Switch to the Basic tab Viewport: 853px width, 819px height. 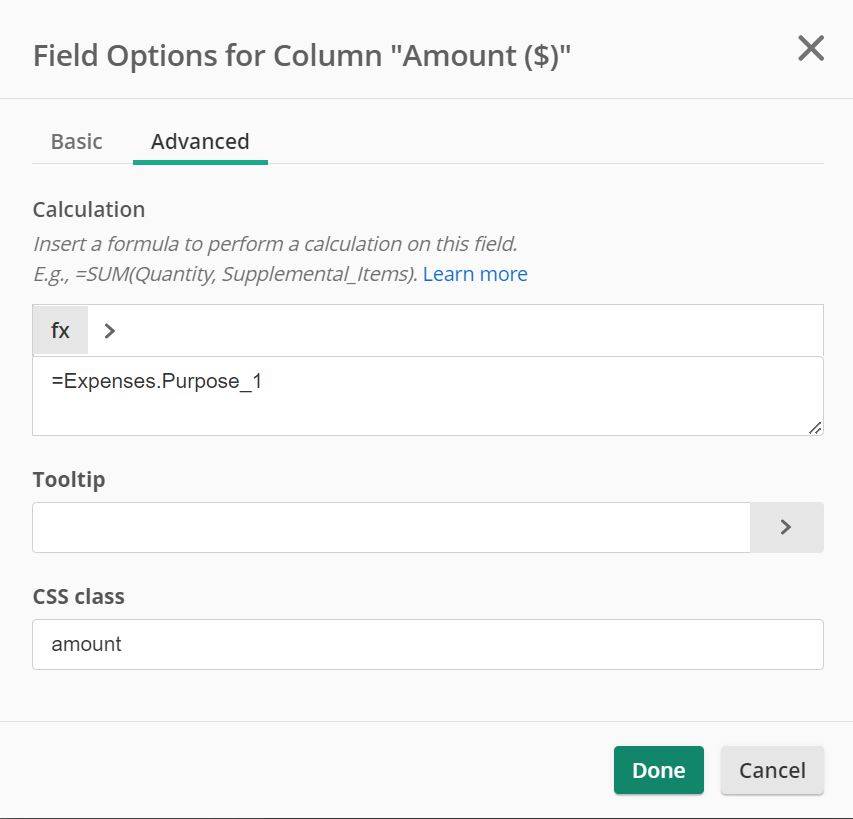click(77, 141)
